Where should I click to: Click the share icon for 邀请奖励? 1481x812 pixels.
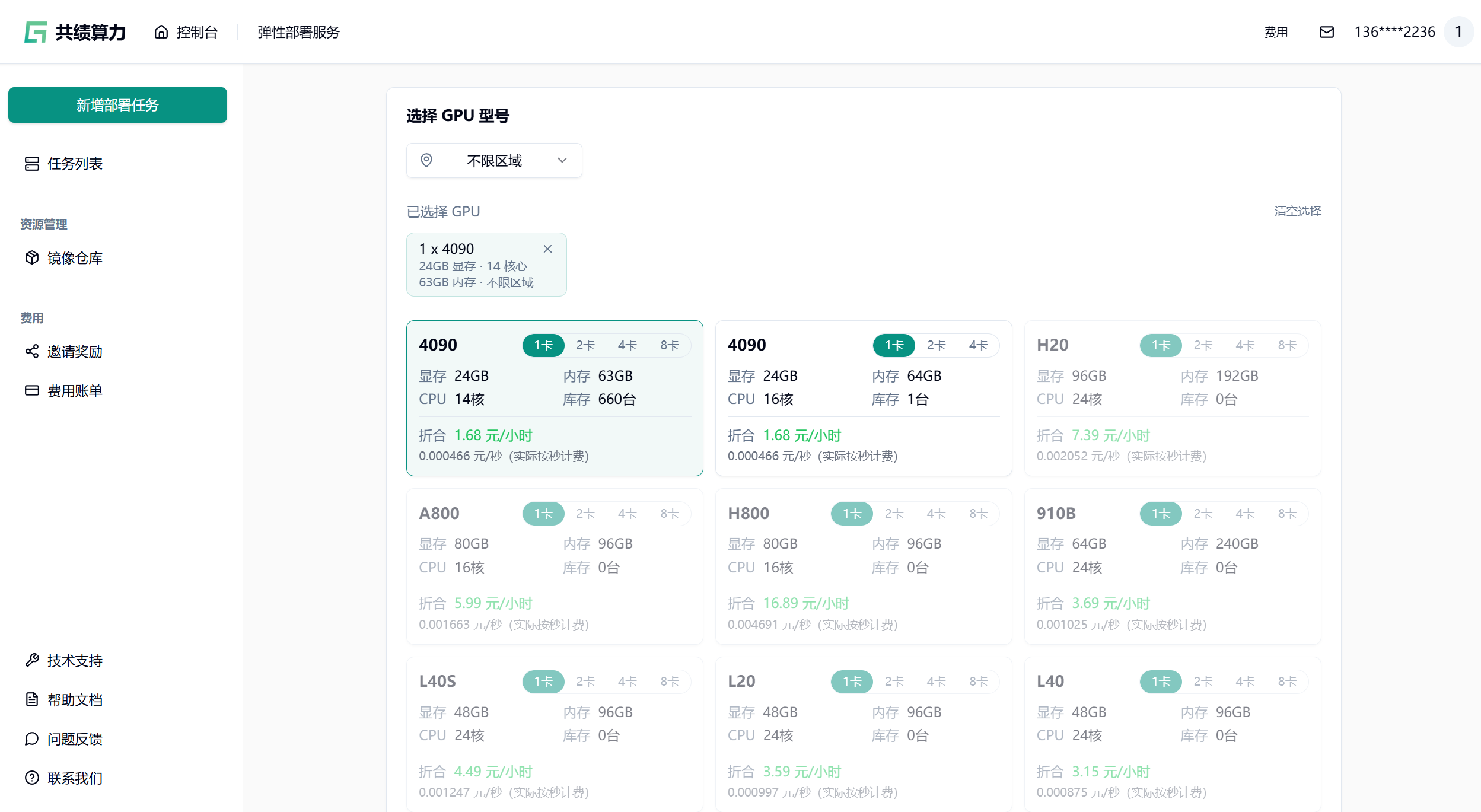pyautogui.click(x=32, y=351)
